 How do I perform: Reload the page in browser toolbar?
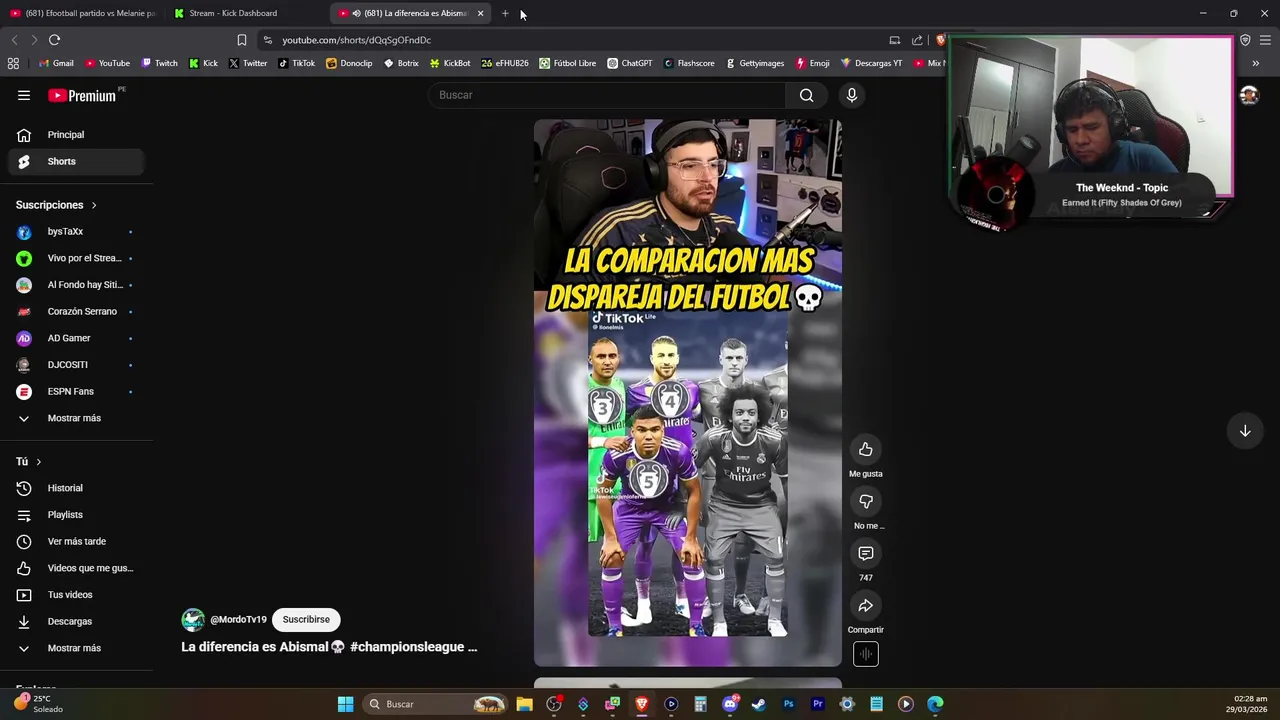(54, 40)
